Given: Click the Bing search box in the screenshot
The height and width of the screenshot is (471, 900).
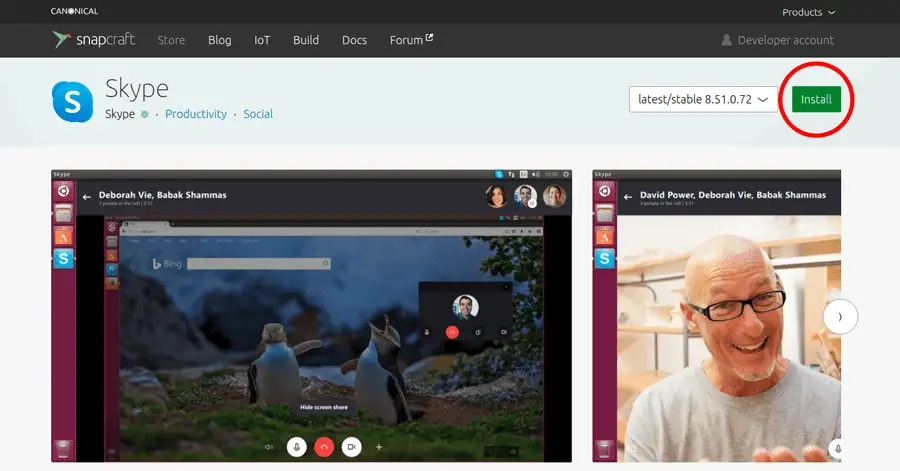Looking at the screenshot, I should [x=259, y=263].
